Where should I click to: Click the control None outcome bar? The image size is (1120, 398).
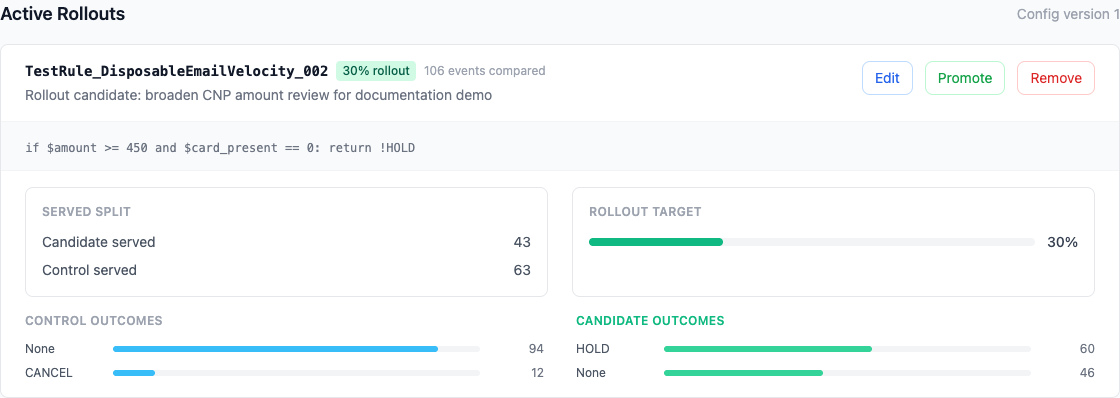point(296,349)
